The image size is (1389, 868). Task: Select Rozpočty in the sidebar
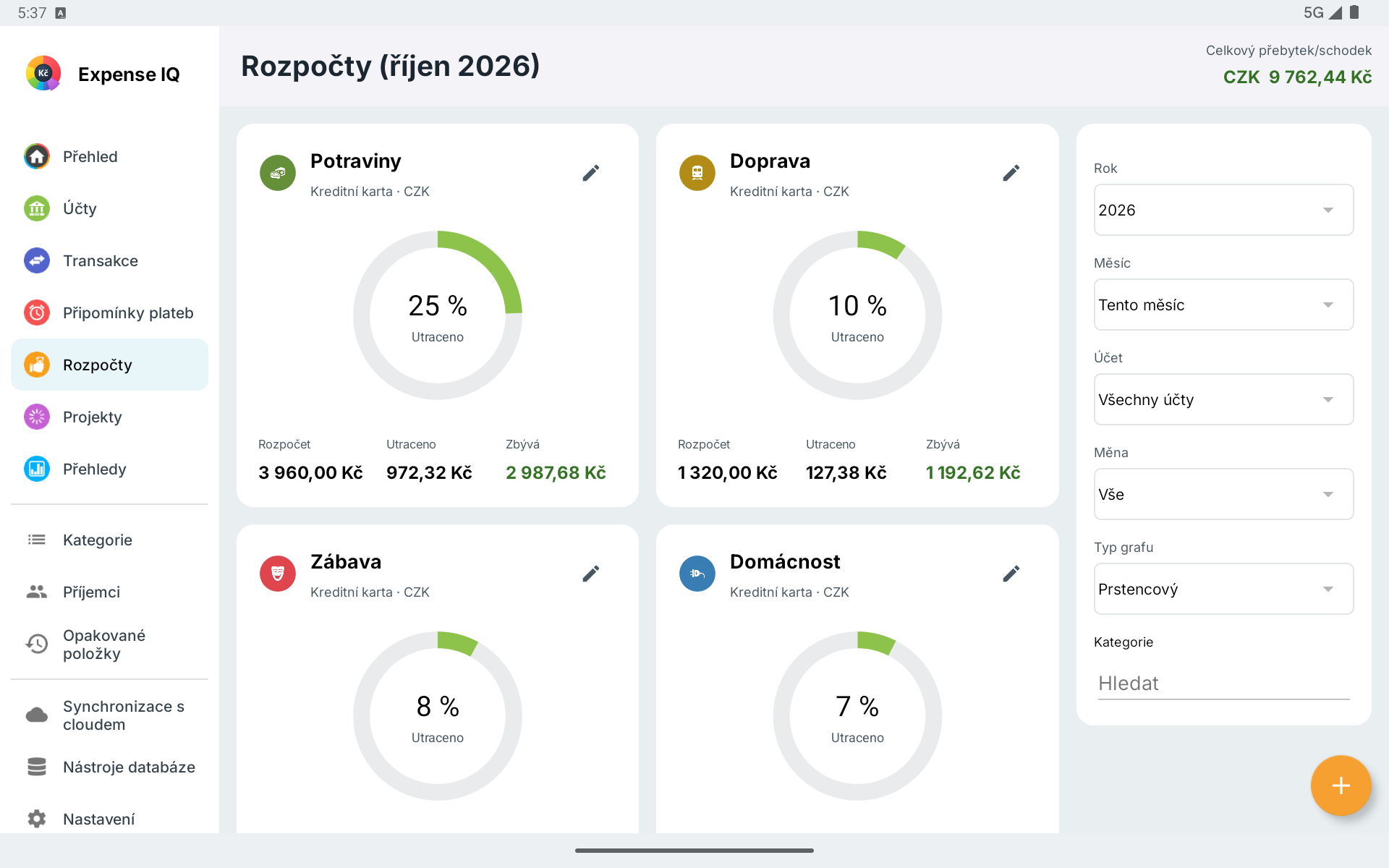pyautogui.click(x=109, y=365)
